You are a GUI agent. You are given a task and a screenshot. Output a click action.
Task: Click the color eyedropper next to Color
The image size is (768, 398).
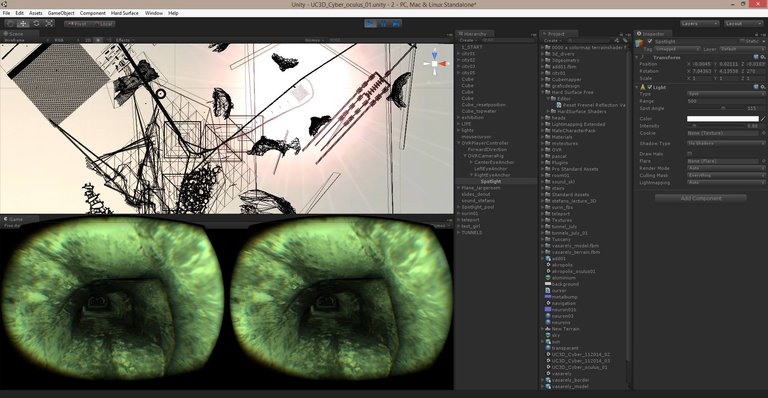click(763, 118)
